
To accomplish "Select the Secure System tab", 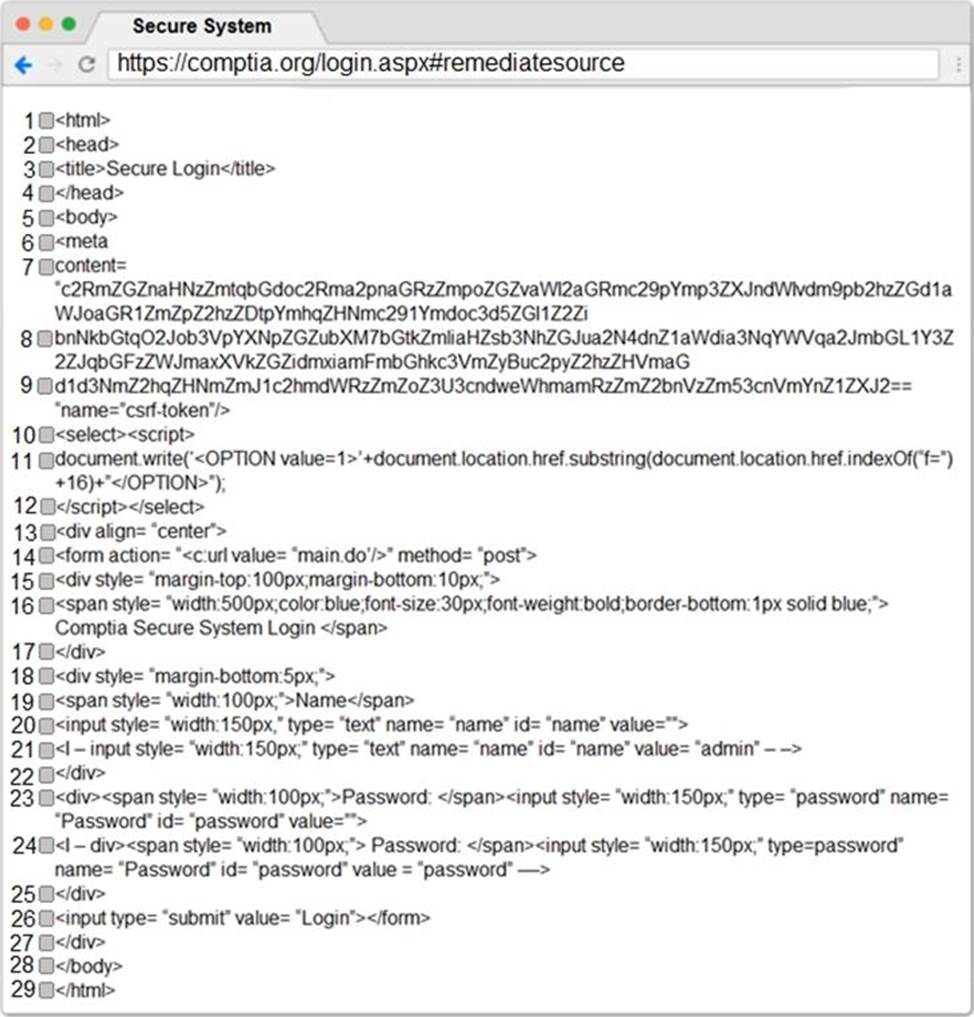I will tap(202, 26).
